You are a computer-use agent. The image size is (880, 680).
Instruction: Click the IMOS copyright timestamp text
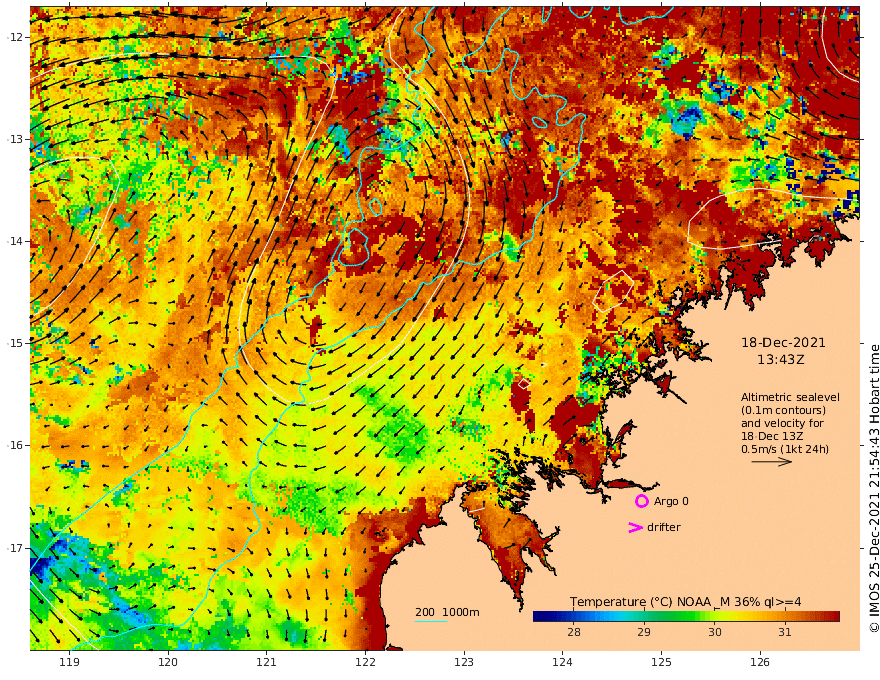coord(873,488)
